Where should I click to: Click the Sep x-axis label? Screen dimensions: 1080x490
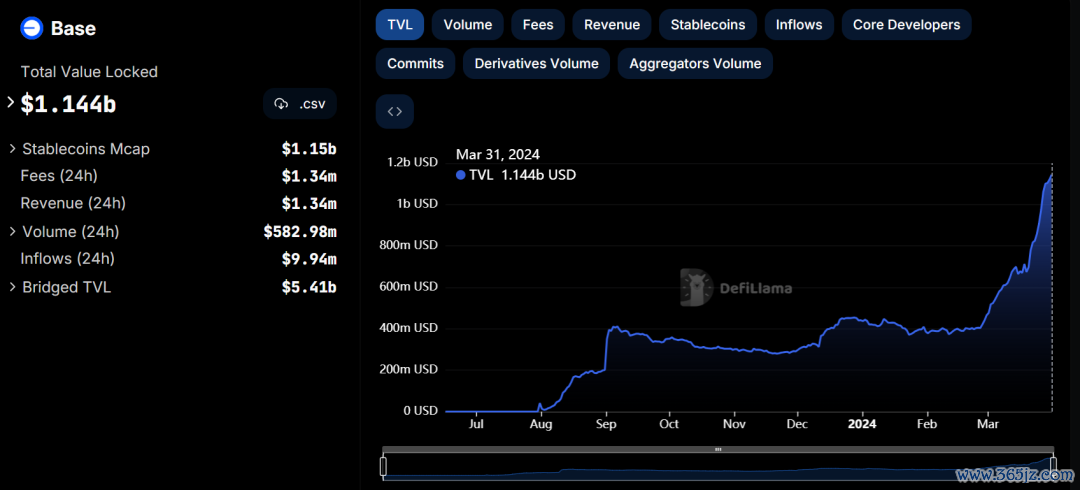pyautogui.click(x=606, y=424)
